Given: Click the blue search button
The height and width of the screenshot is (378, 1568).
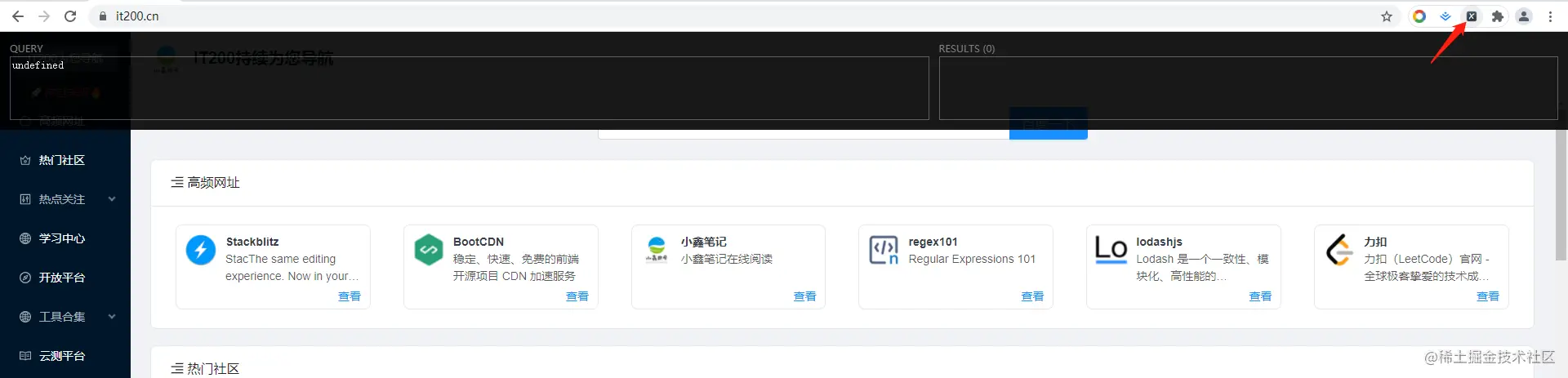Looking at the screenshot, I should point(1049,124).
